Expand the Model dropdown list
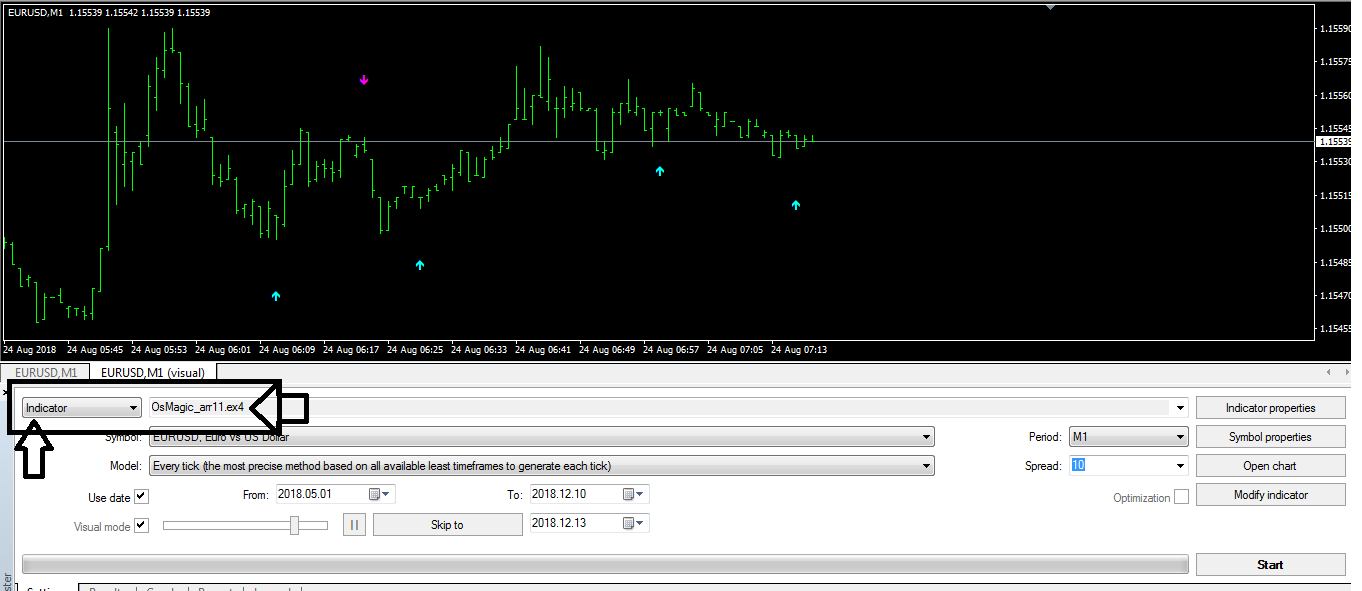This screenshot has height=591, width=1362. (927, 466)
